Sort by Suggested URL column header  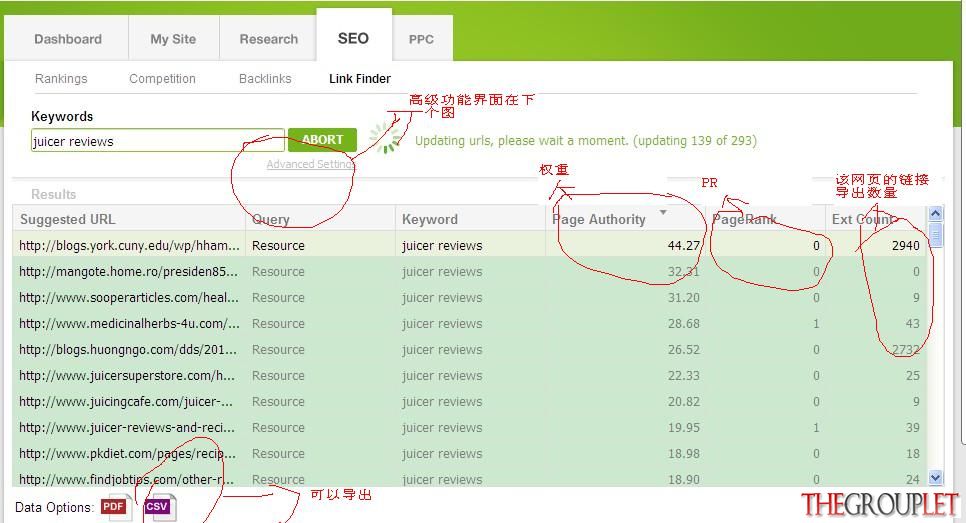(129, 219)
